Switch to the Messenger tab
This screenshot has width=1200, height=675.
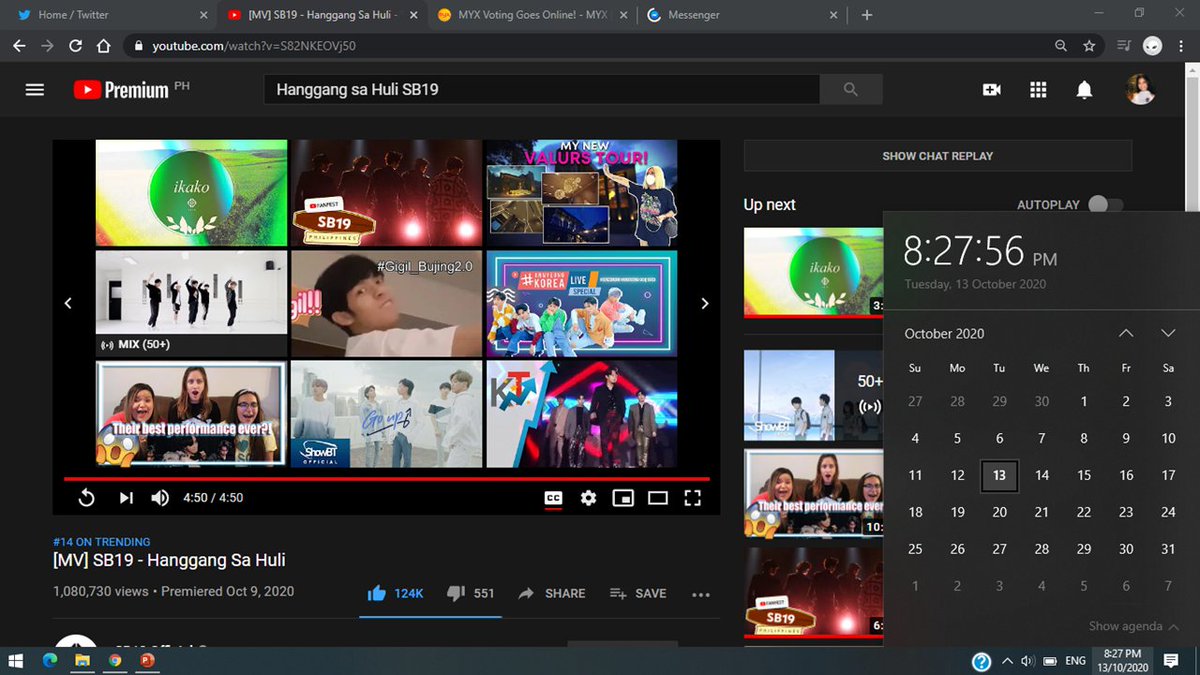[743, 15]
